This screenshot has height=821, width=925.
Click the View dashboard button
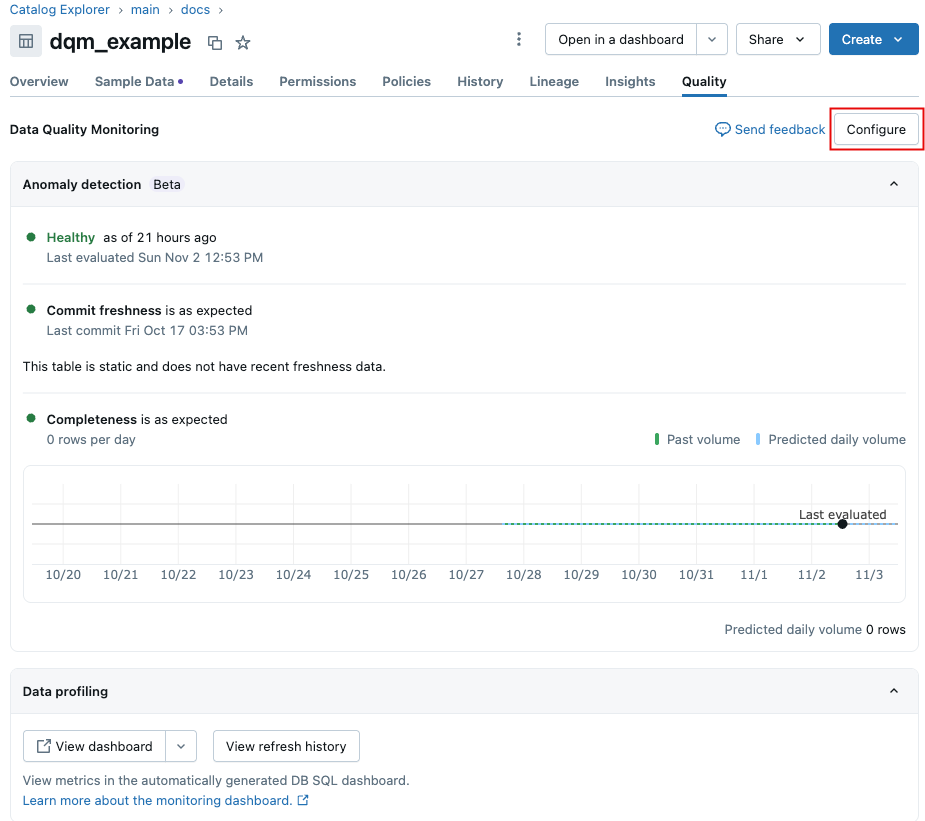[x=94, y=746]
